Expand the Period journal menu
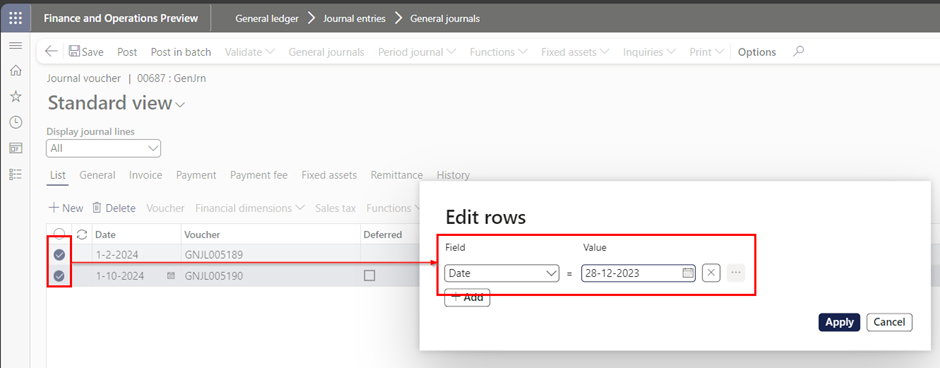940x368 pixels. (417, 52)
